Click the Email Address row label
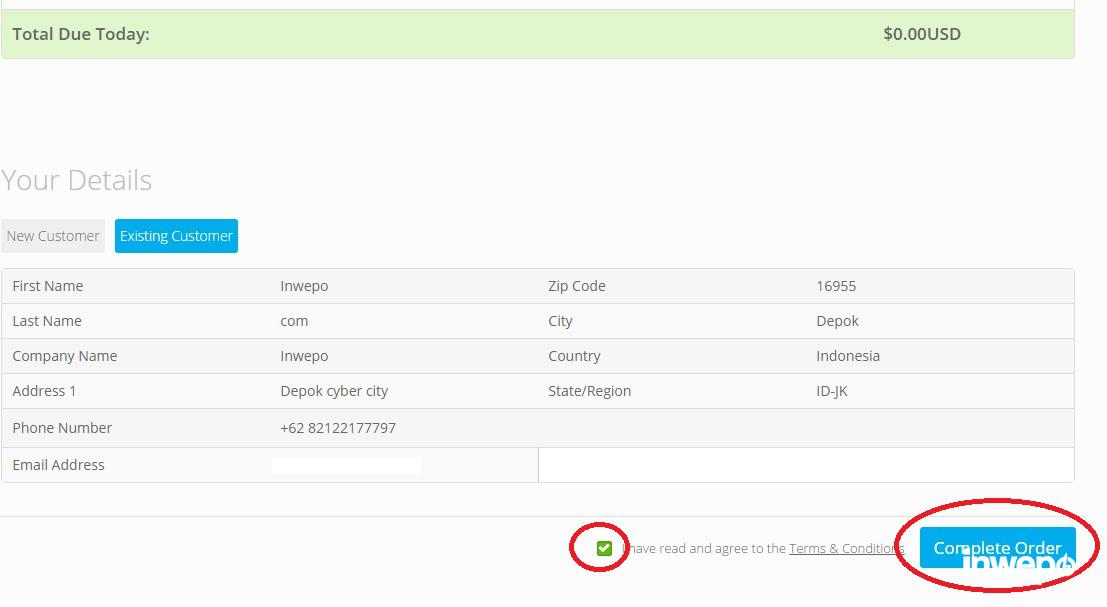This screenshot has width=1107, height=607. click(x=58, y=464)
